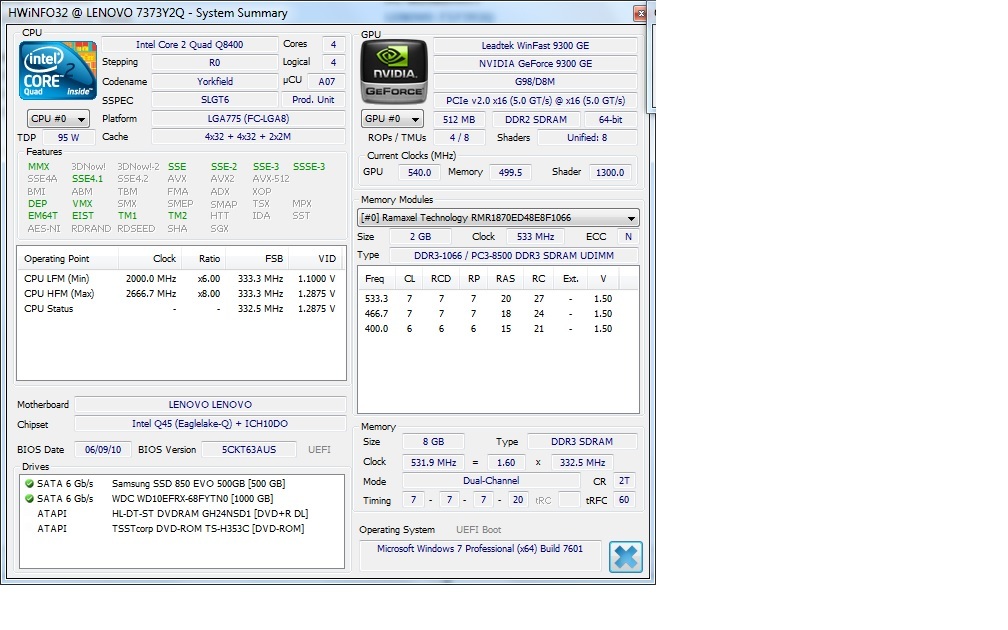The width and height of the screenshot is (1008, 630).
Task: Close the System Summary window via title bar X
Action: click(640, 13)
